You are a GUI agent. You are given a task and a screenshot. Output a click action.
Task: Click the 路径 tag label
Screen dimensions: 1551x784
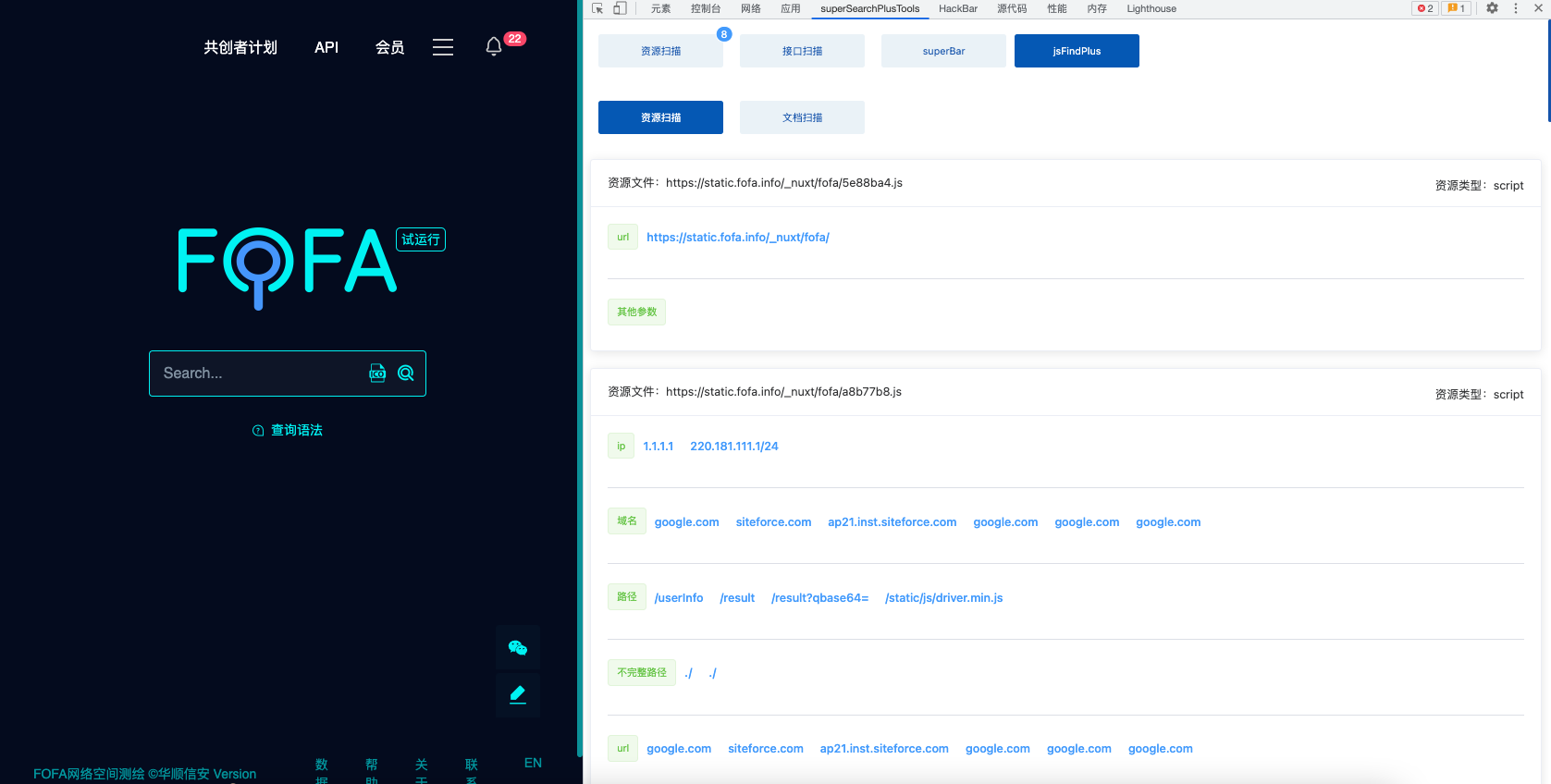[x=627, y=596]
